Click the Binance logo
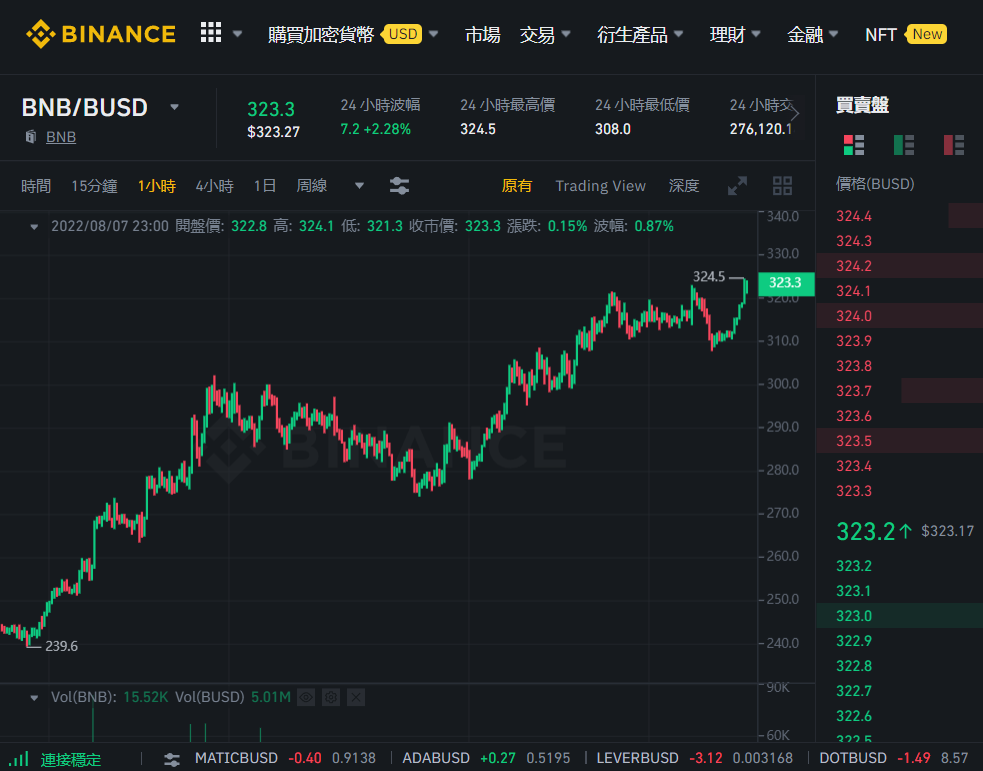The height and width of the screenshot is (771, 983). [x=101, y=34]
